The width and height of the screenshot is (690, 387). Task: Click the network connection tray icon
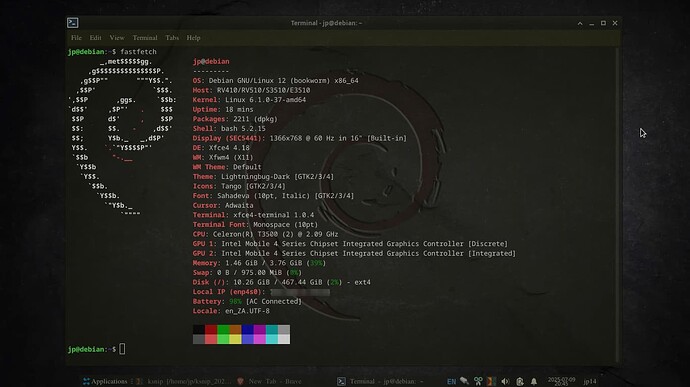coord(464,381)
